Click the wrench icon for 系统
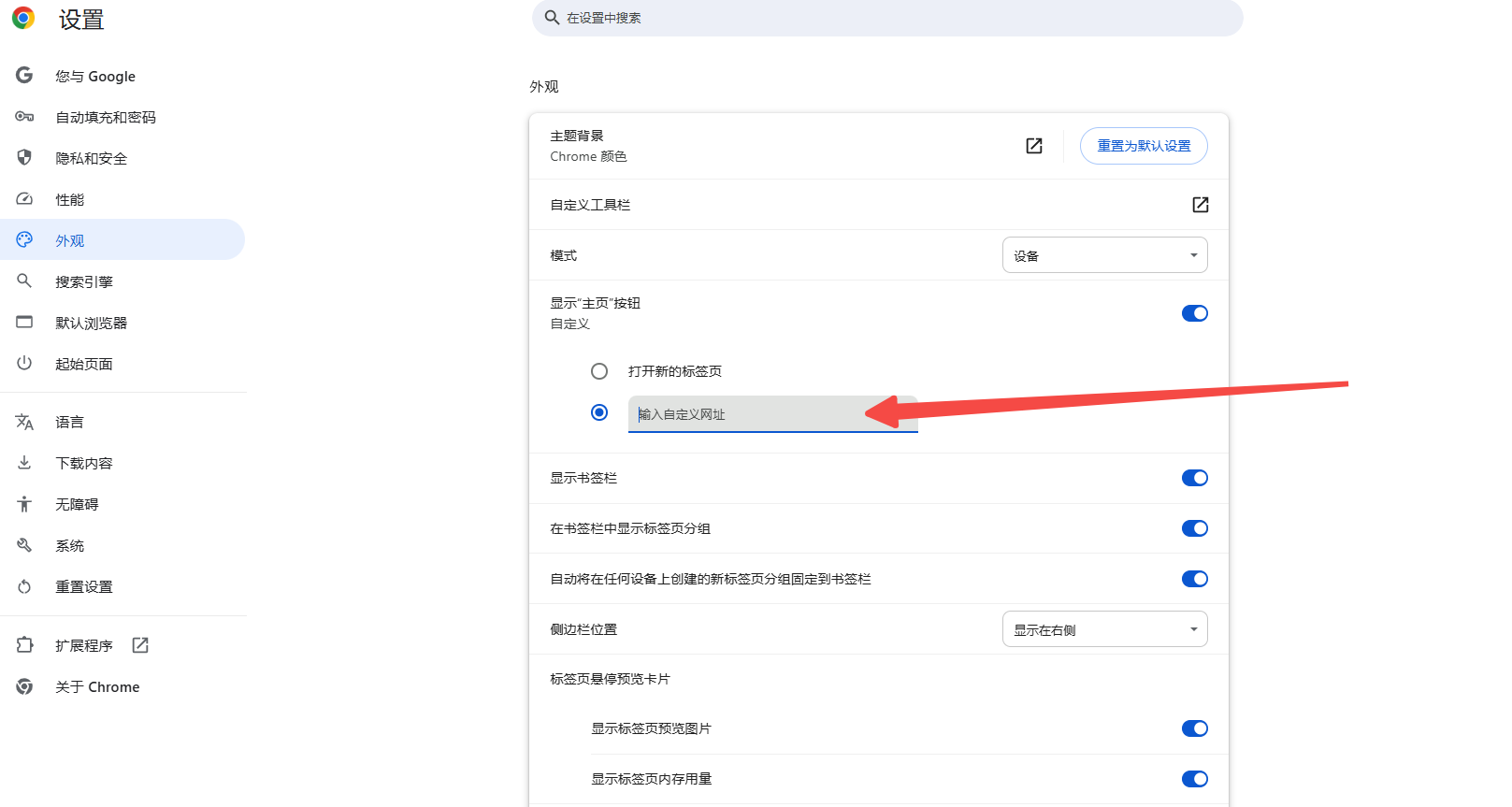 (24, 545)
